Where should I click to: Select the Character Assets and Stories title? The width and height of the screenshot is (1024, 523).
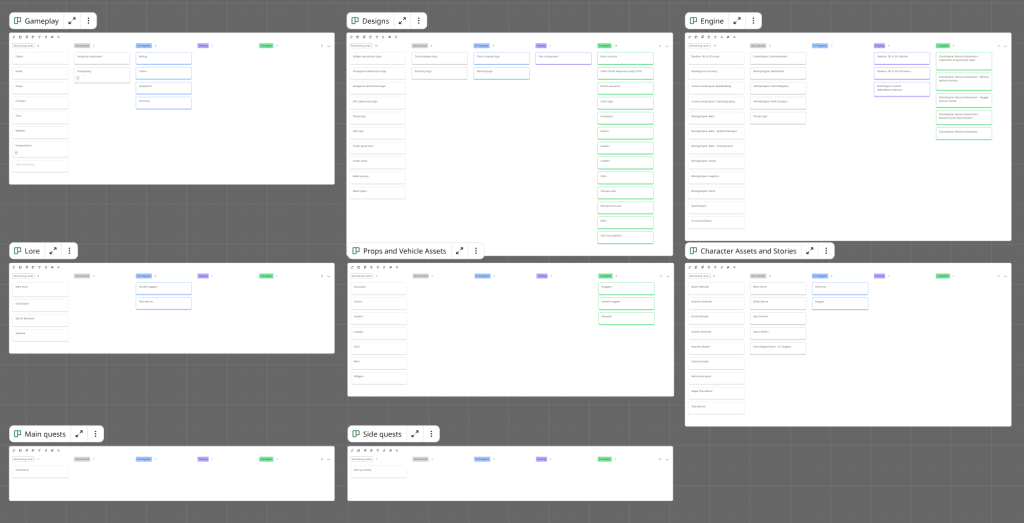pyautogui.click(x=748, y=250)
